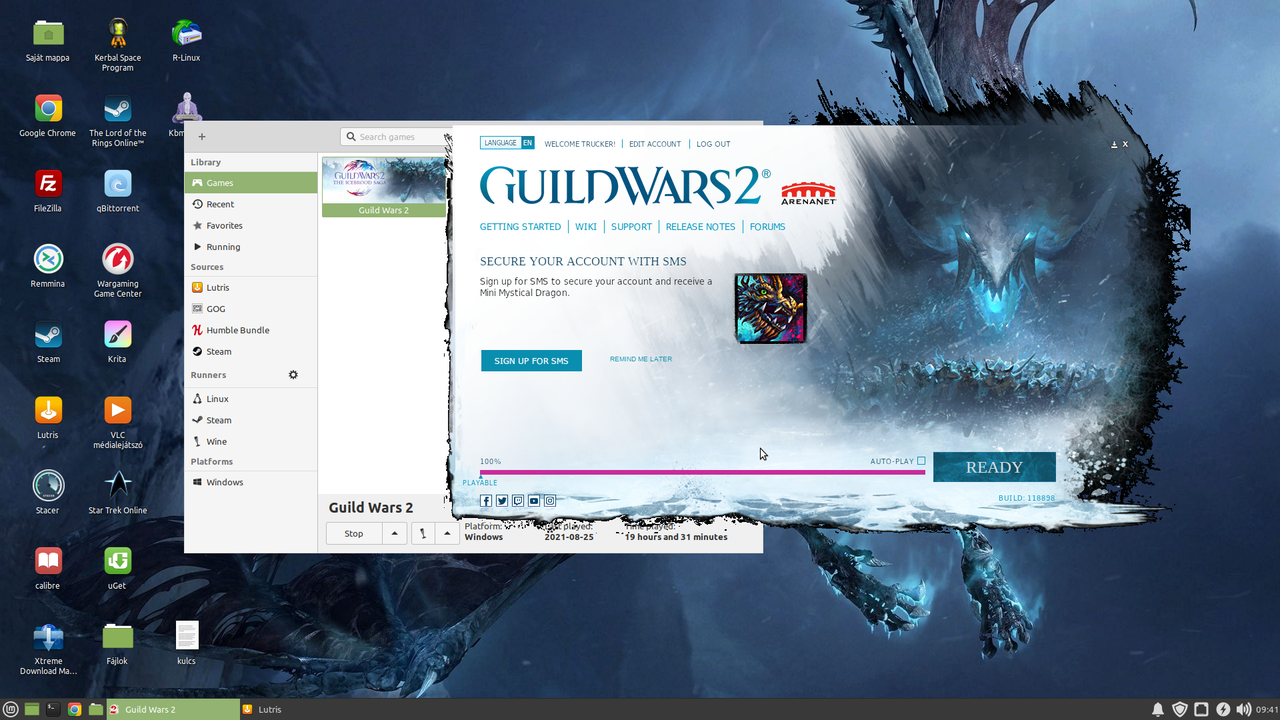Click the Mini Mystical Dragon image

(x=771, y=308)
